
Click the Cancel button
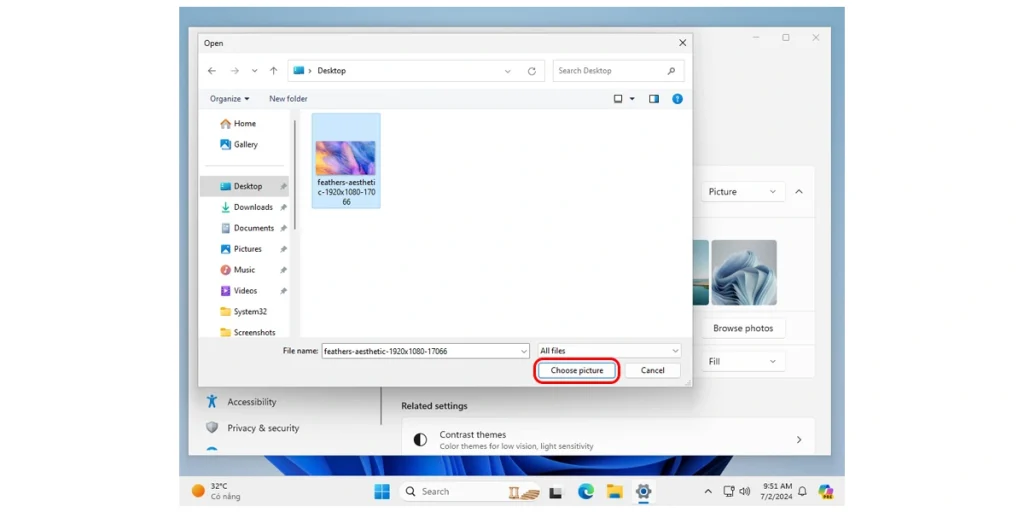point(652,370)
